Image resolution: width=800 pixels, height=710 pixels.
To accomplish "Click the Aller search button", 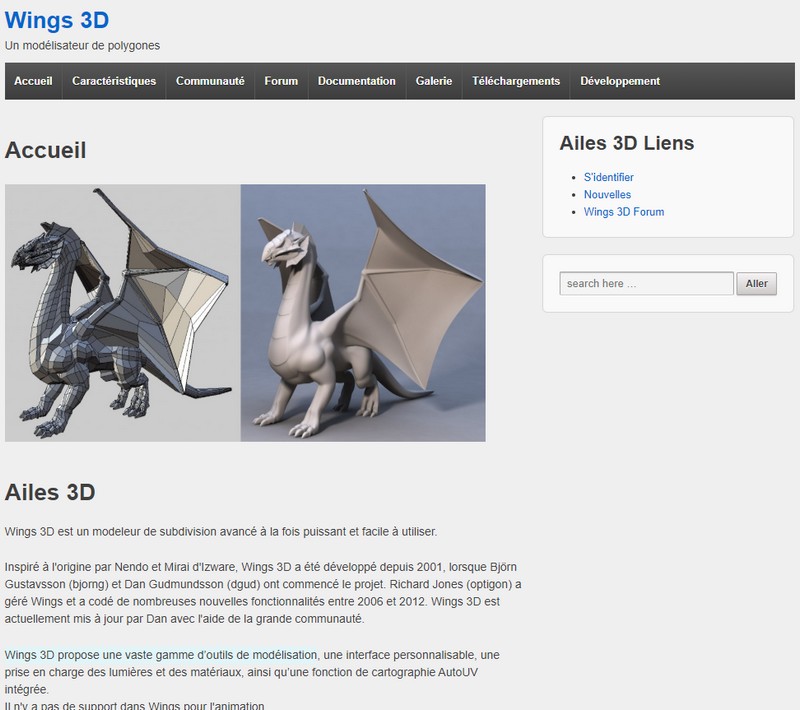I will tap(756, 284).
